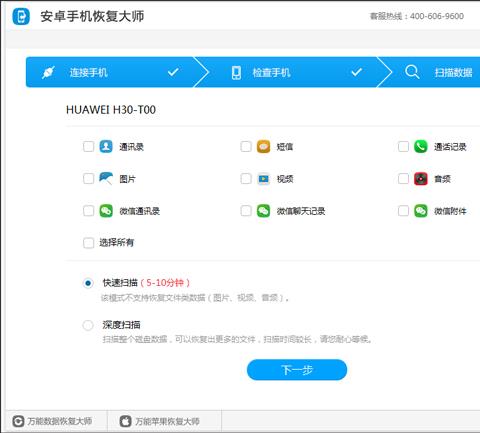Click the 万能苹果恢复大师 apple icon
The height and width of the screenshot is (433, 480).
(125, 421)
